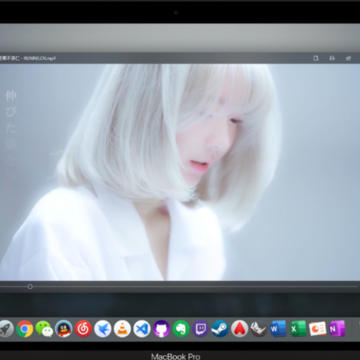360x360 pixels.
Task: Launch Microsoft PowerPoint from dock
Action: (x=317, y=329)
